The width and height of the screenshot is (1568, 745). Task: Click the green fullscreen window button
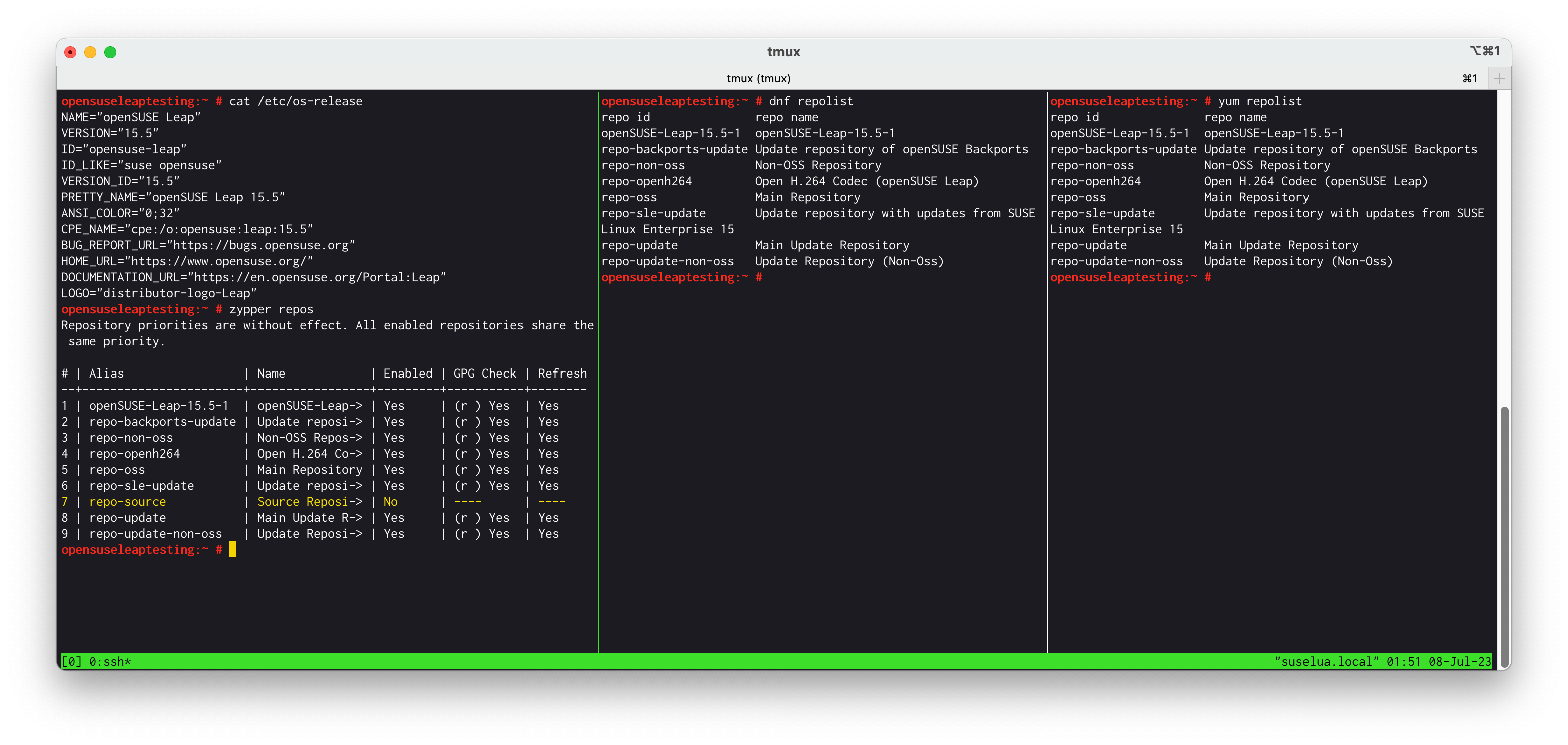pos(110,52)
